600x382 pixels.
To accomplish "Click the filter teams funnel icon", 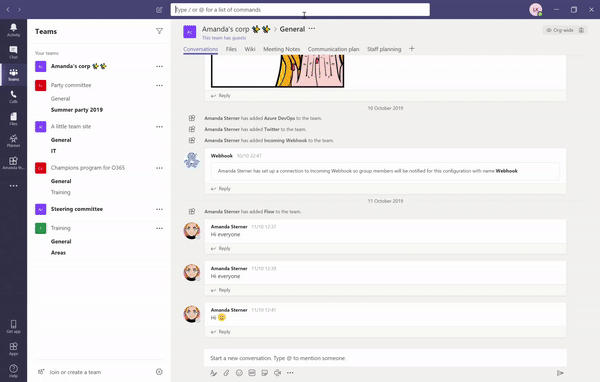I will tap(159, 31).
